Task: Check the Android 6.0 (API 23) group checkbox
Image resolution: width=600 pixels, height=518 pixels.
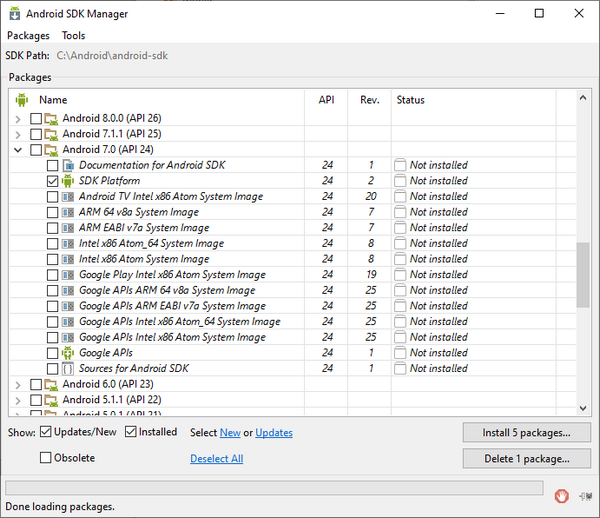Action: (36, 384)
